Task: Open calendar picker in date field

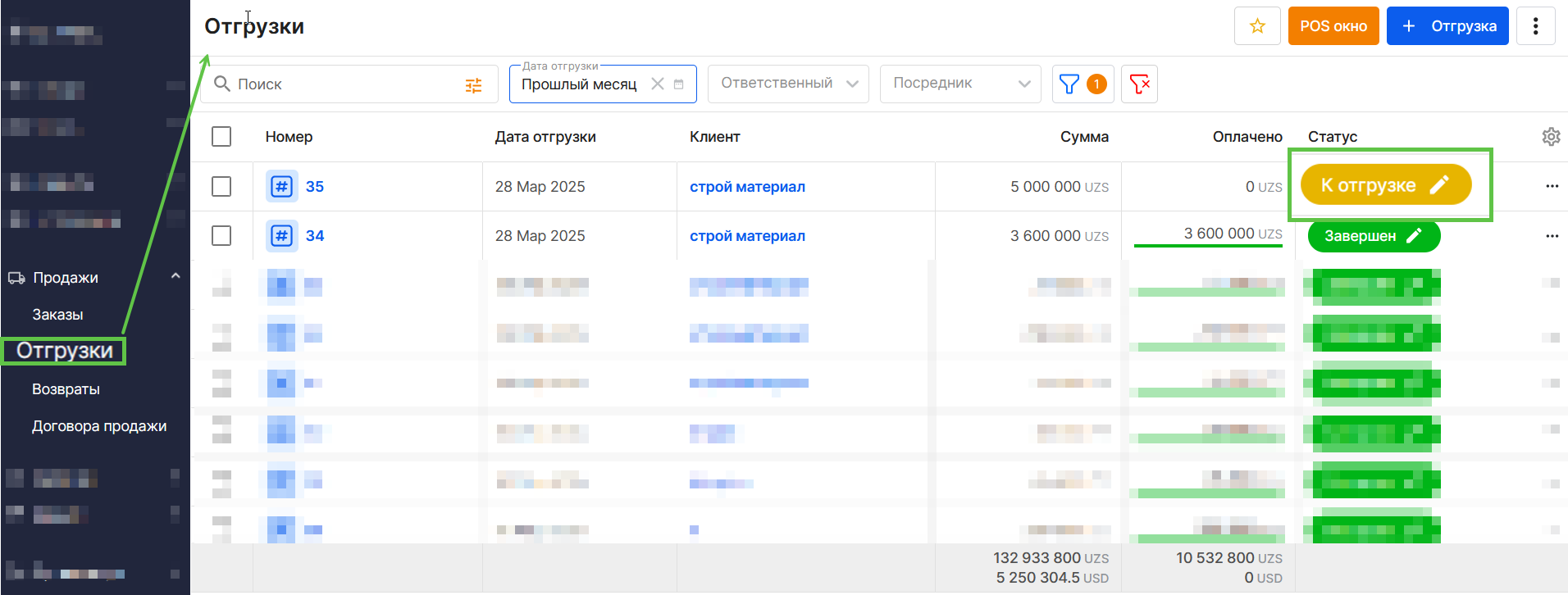Action: coord(679,84)
